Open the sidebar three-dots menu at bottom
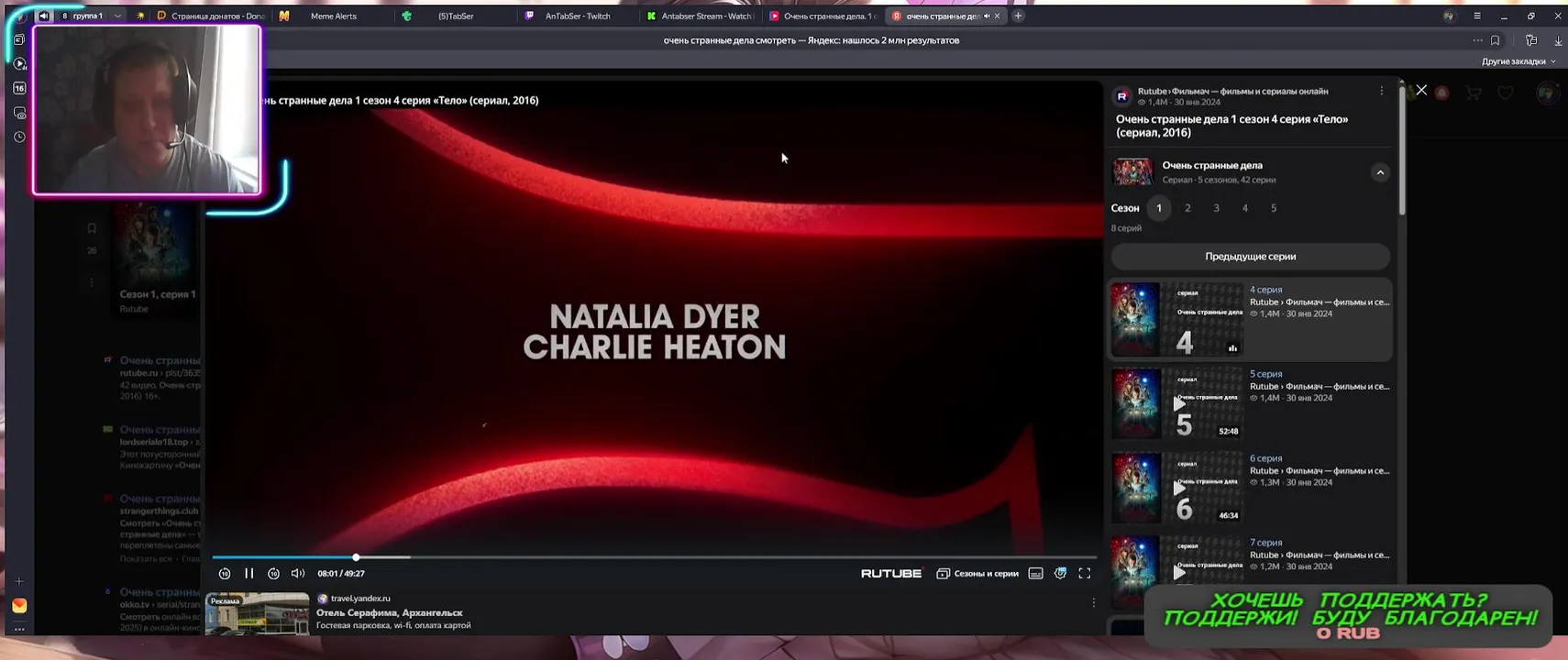 pyautogui.click(x=19, y=629)
